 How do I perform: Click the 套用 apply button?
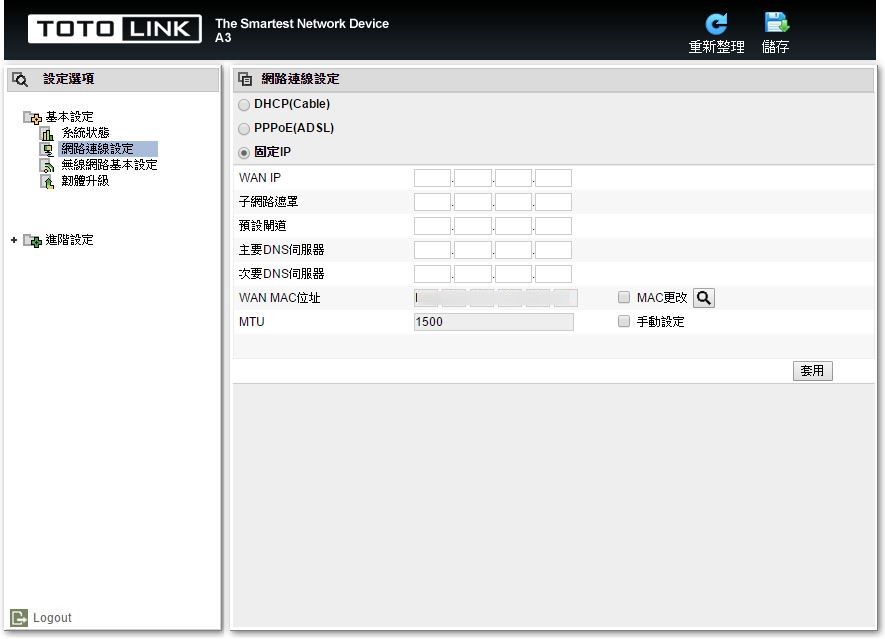click(x=812, y=371)
